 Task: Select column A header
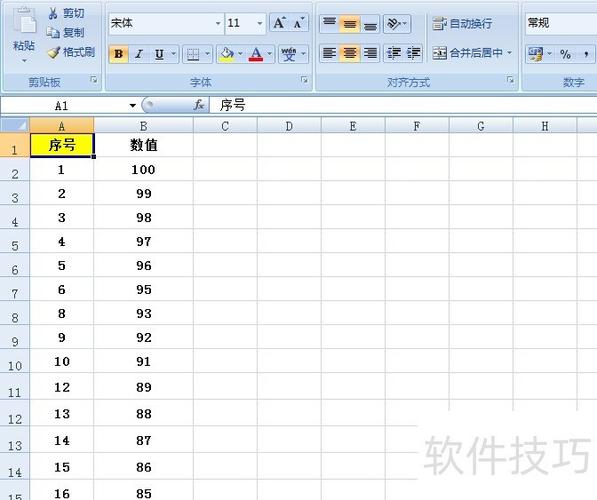(x=62, y=126)
